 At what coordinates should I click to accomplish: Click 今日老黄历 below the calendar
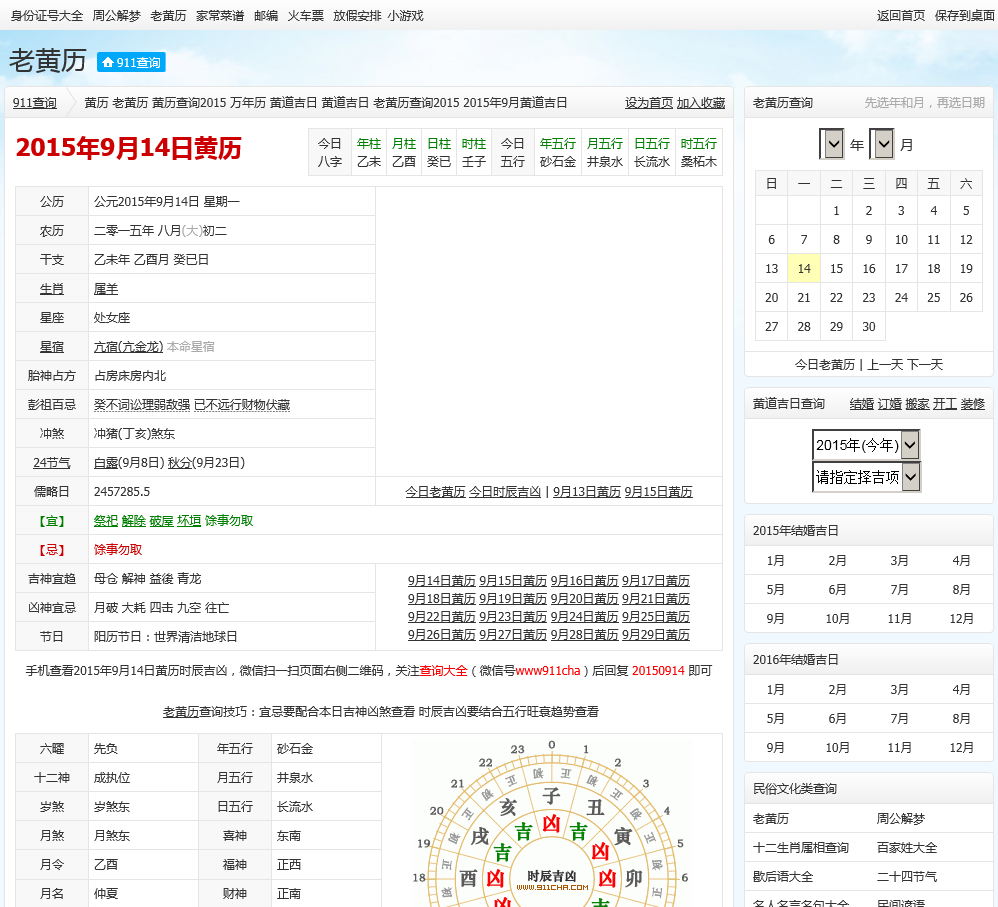click(824, 365)
